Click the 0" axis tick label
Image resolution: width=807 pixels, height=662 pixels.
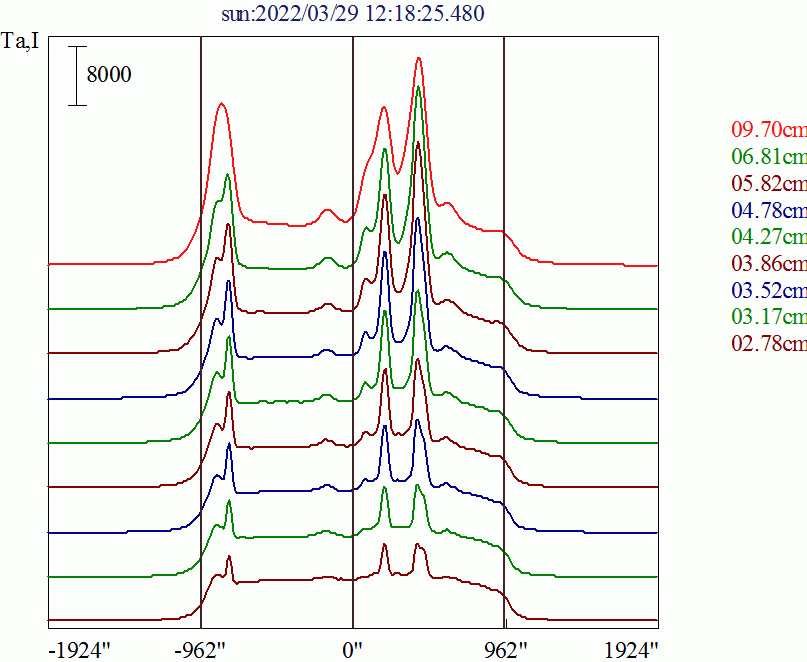pos(353,651)
